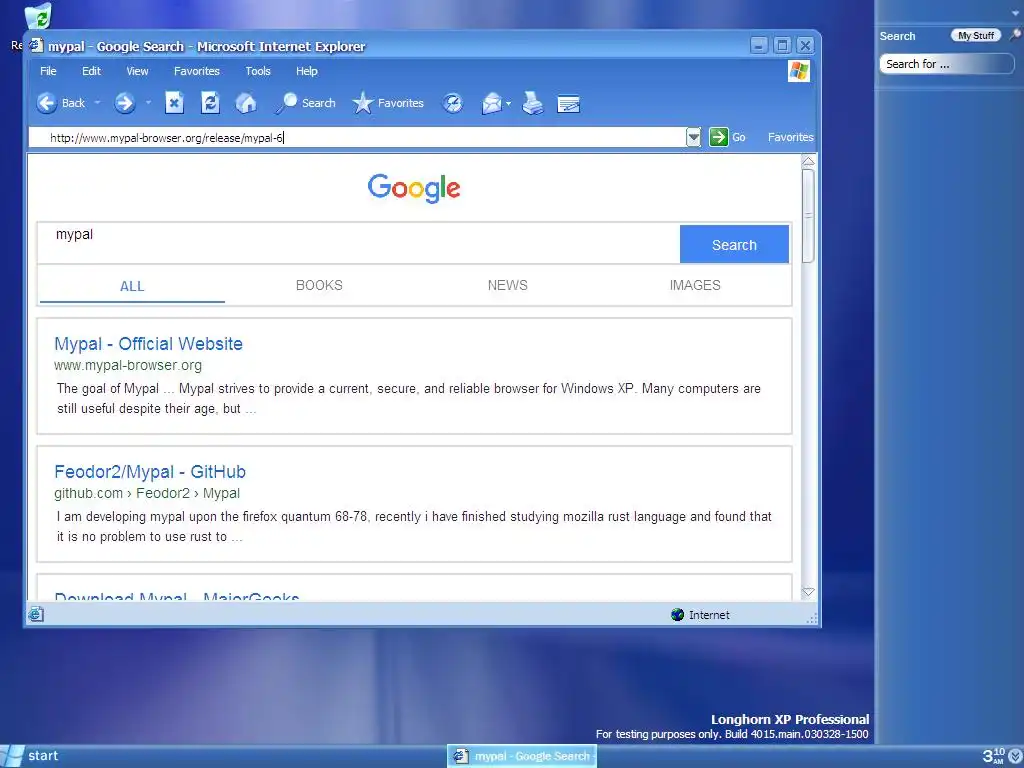Open Mypal - Official Website result

pyautogui.click(x=148, y=344)
